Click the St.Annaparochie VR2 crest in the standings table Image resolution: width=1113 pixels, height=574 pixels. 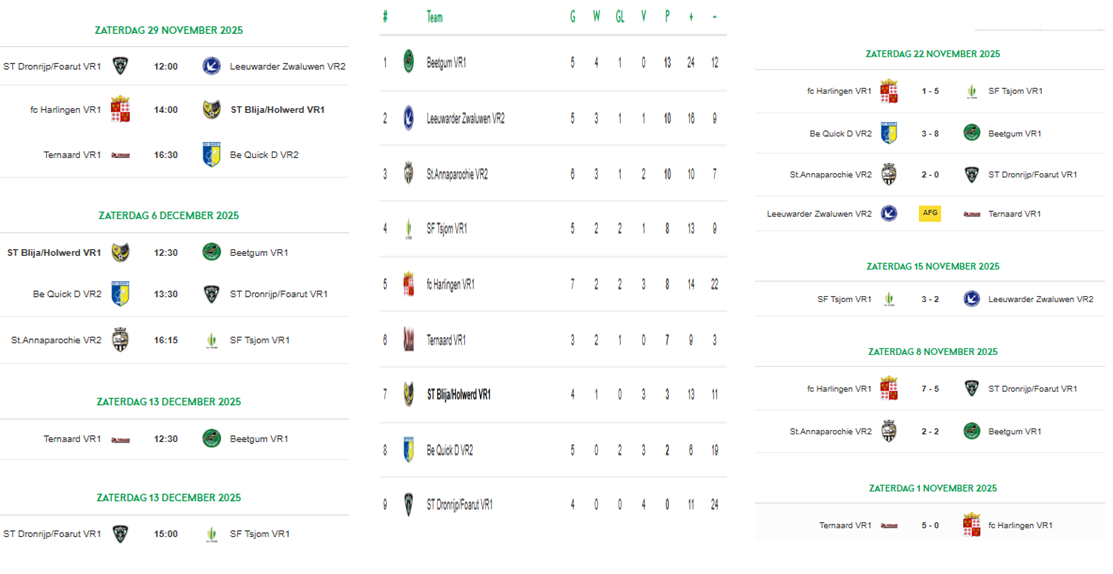point(408,174)
